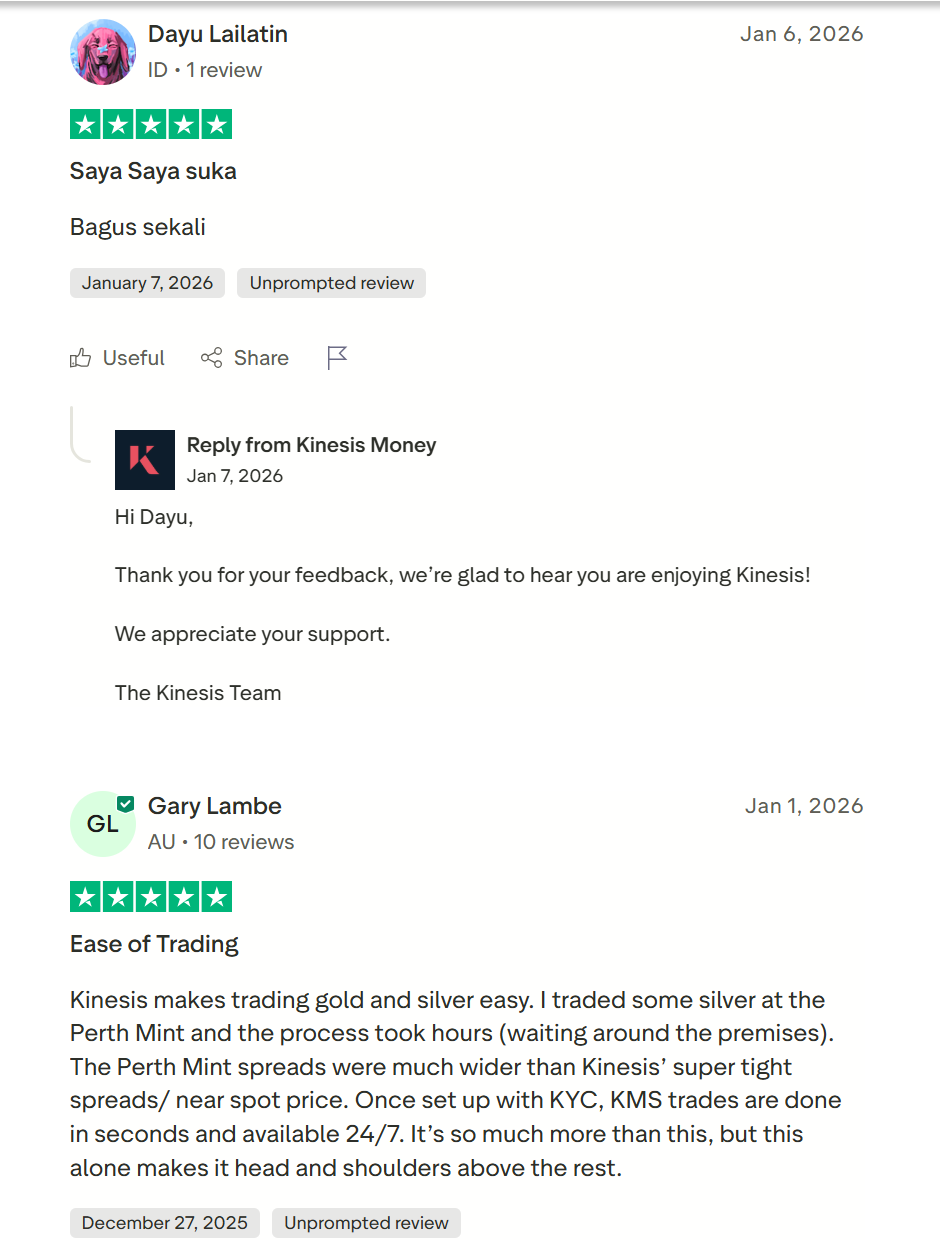Click the review title 'Ease of Trading'
The height and width of the screenshot is (1240, 940).
(153, 943)
